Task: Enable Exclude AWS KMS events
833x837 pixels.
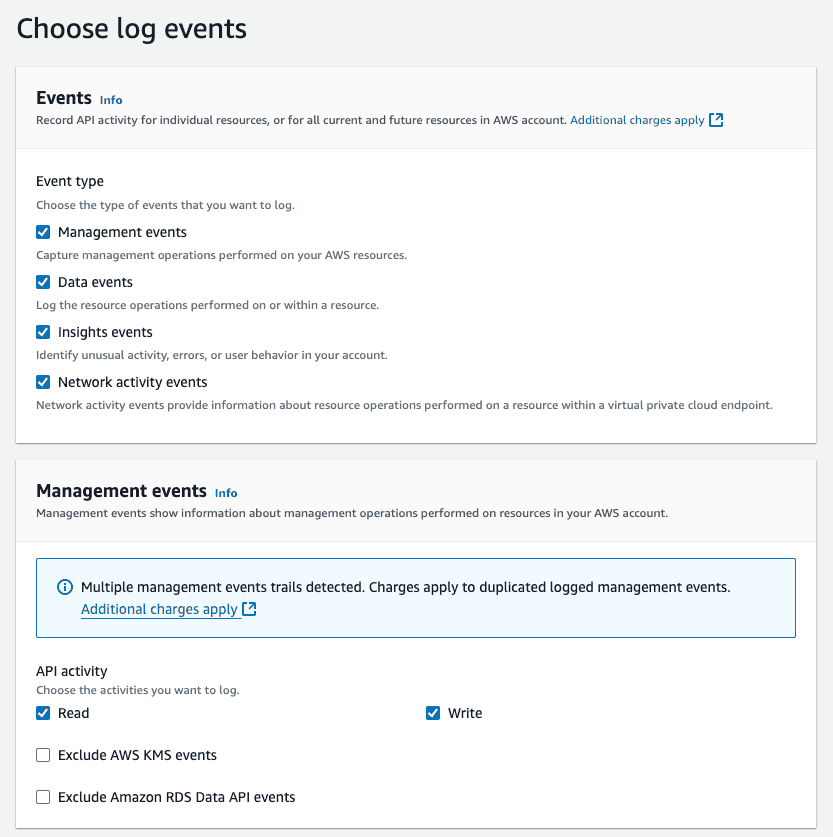Action: [x=43, y=754]
